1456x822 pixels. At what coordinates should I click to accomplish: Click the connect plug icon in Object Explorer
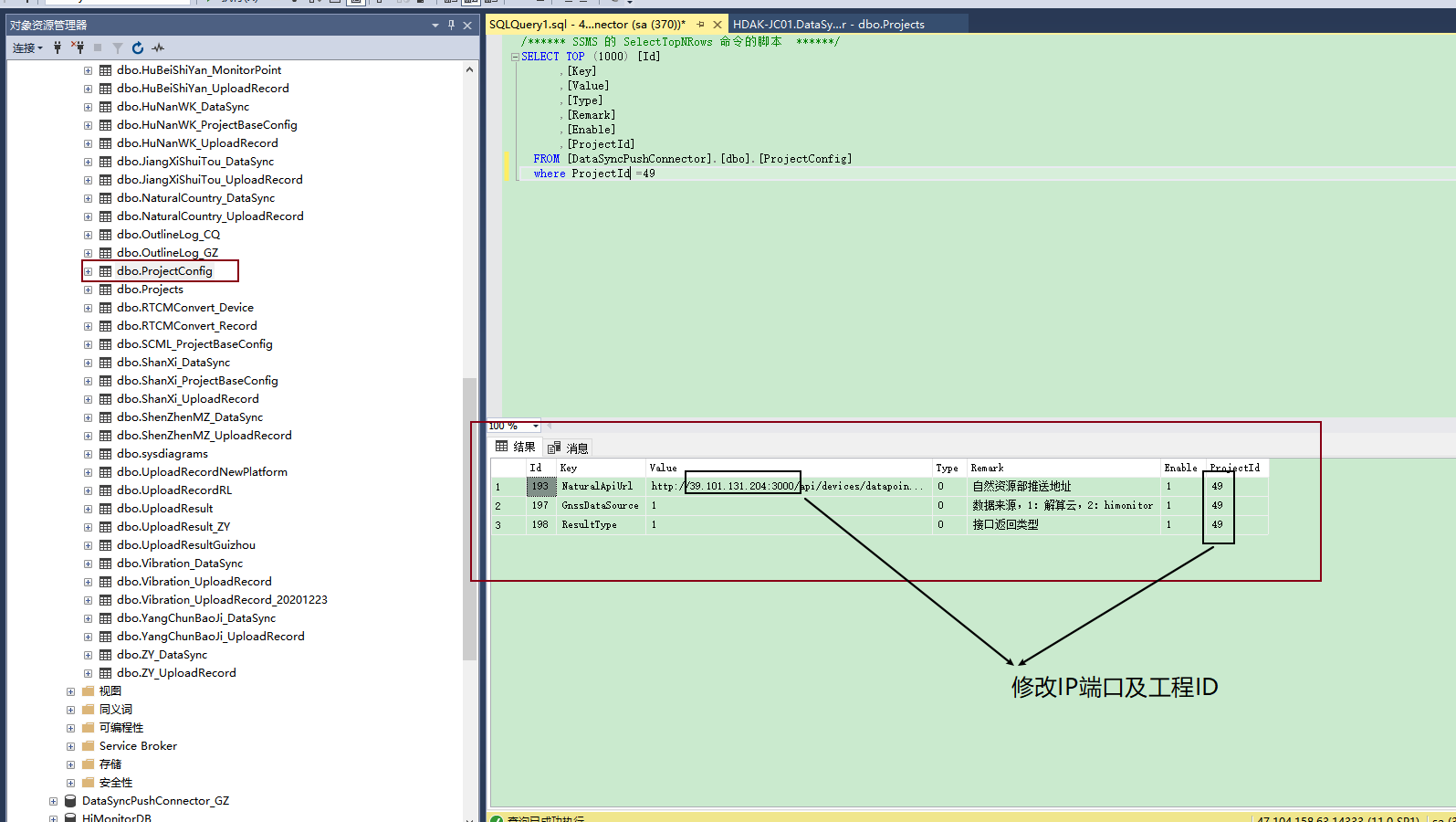coord(58,47)
